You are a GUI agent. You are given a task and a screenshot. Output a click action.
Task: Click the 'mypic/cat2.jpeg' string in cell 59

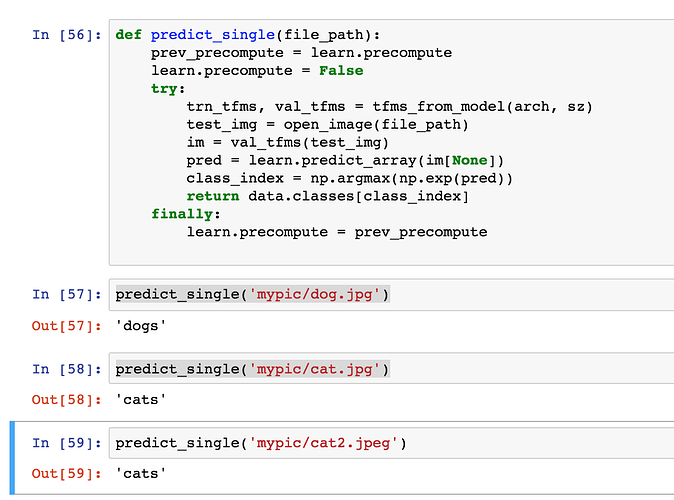pos(329,443)
